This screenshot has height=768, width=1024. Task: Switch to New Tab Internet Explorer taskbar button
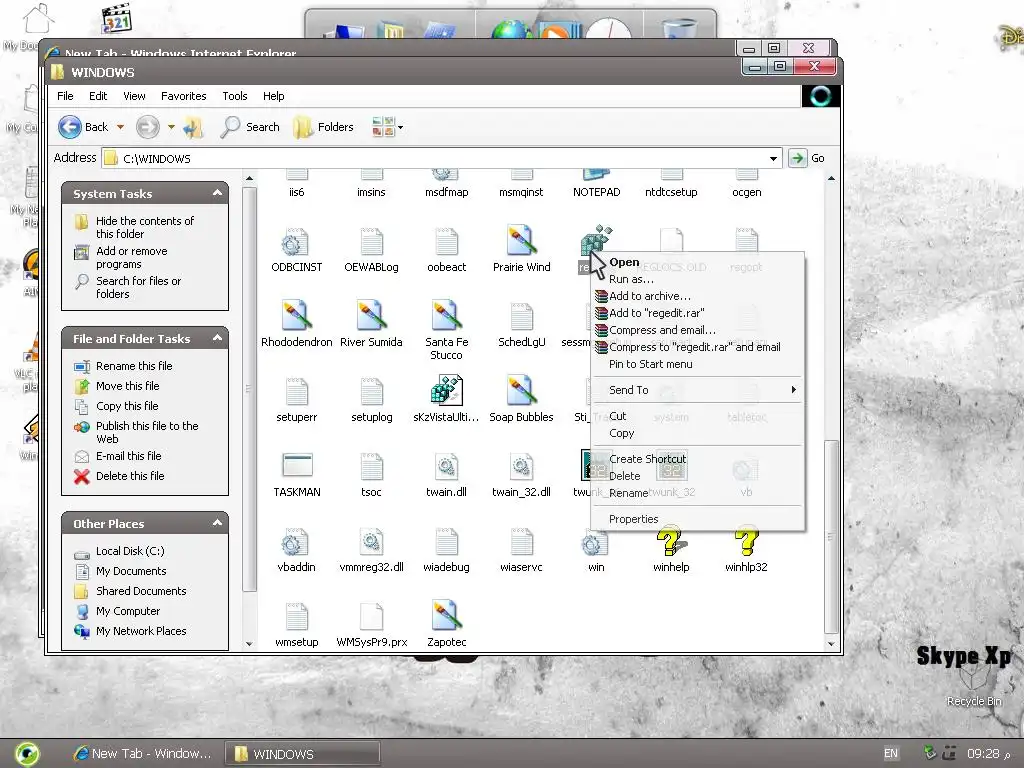[144, 754]
